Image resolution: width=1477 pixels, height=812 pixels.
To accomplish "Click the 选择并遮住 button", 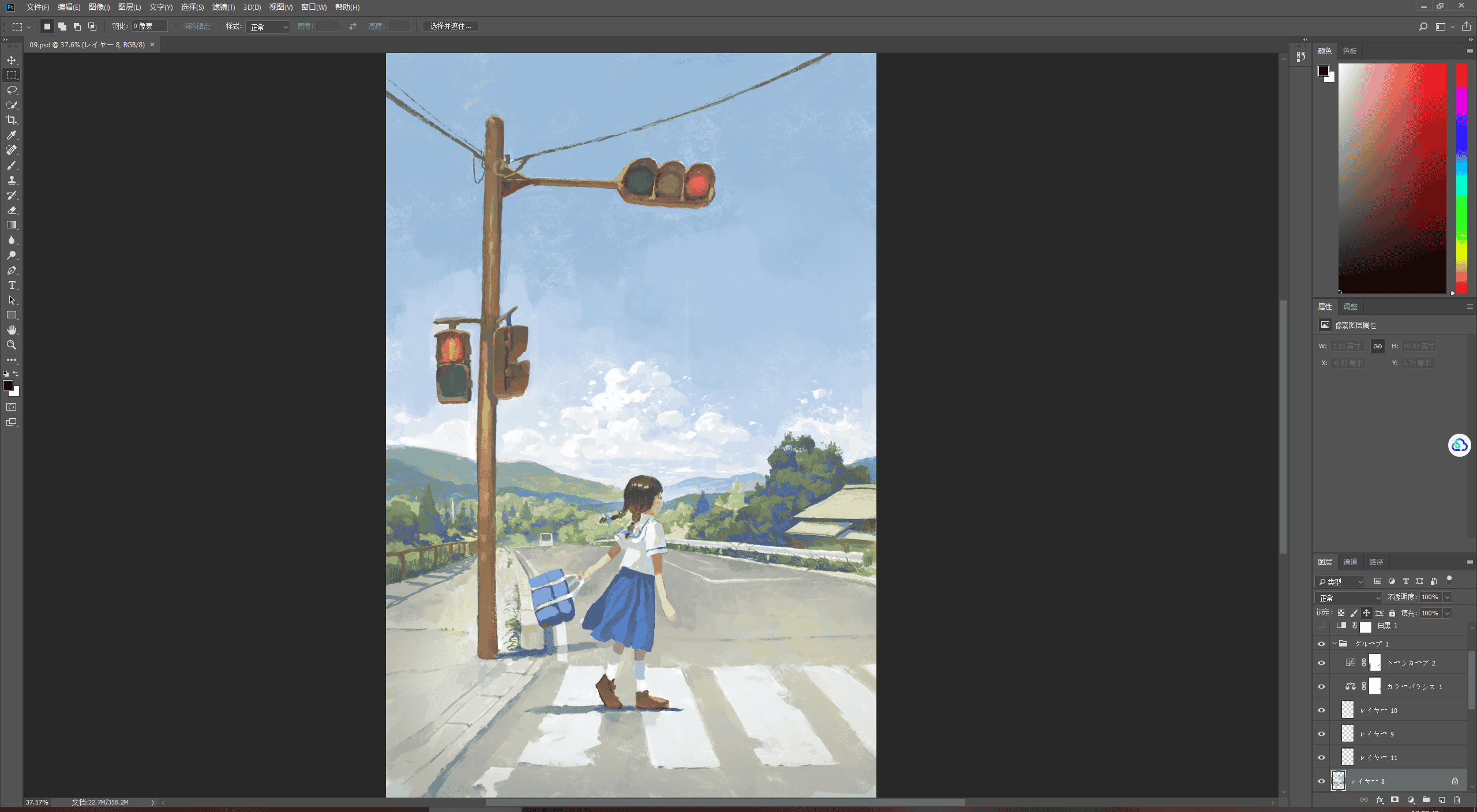I will pyautogui.click(x=451, y=27).
